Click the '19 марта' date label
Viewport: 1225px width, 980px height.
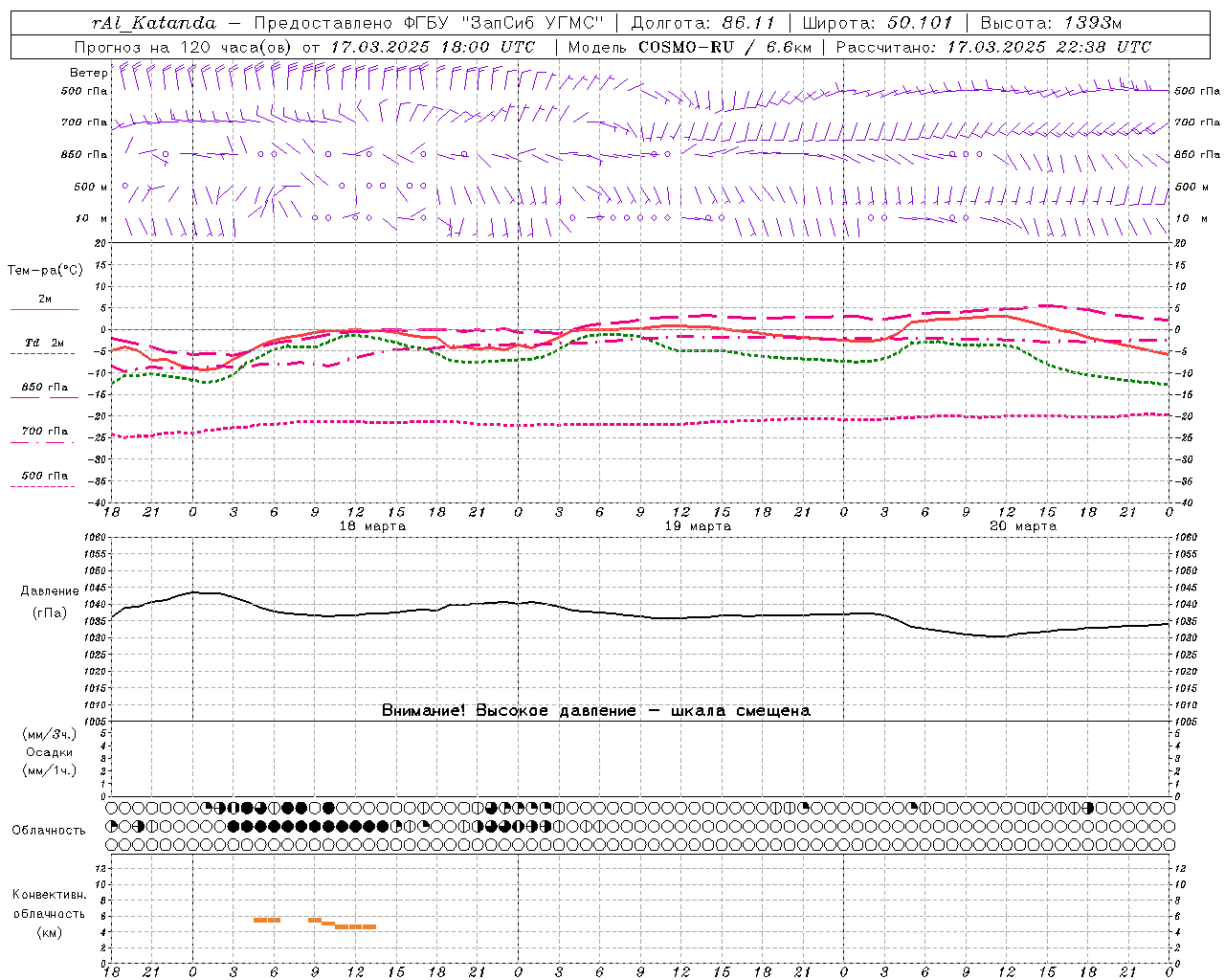pyautogui.click(x=698, y=526)
